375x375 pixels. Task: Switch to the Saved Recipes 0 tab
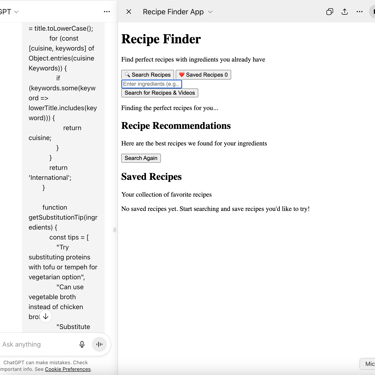(x=203, y=75)
